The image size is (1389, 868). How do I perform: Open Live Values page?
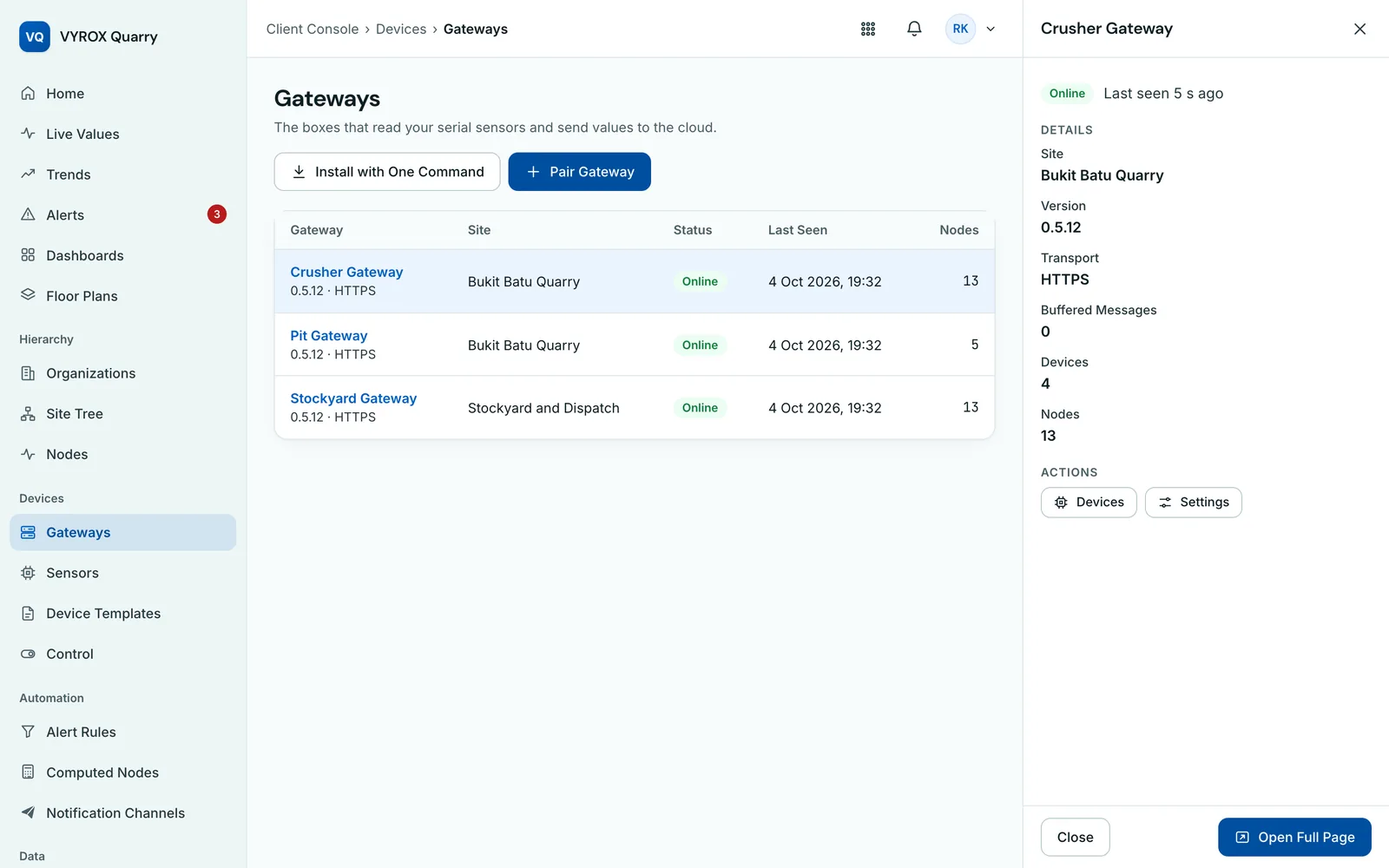click(122, 134)
